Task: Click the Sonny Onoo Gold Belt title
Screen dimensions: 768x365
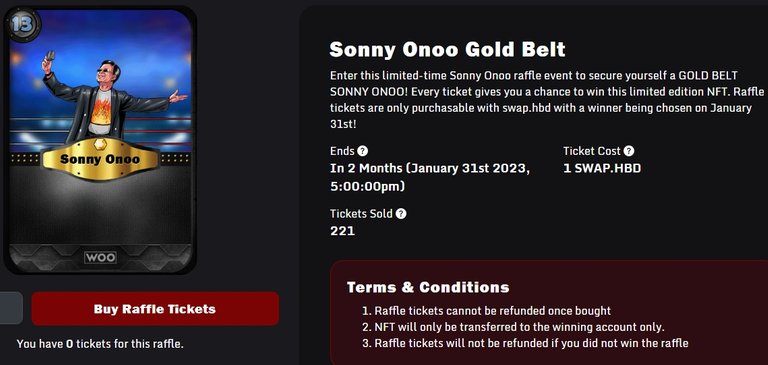Action: [x=447, y=49]
